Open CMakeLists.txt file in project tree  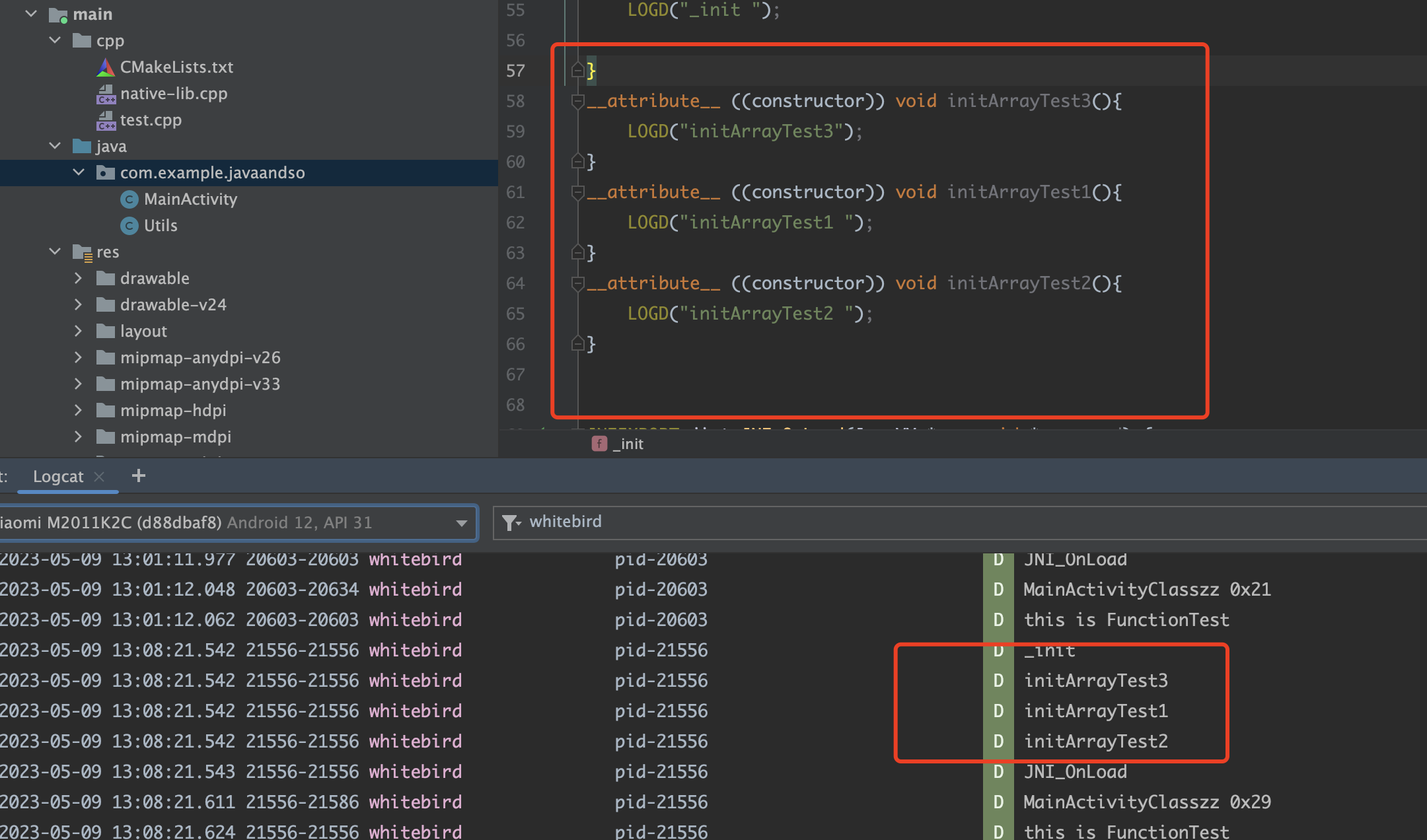[176, 67]
